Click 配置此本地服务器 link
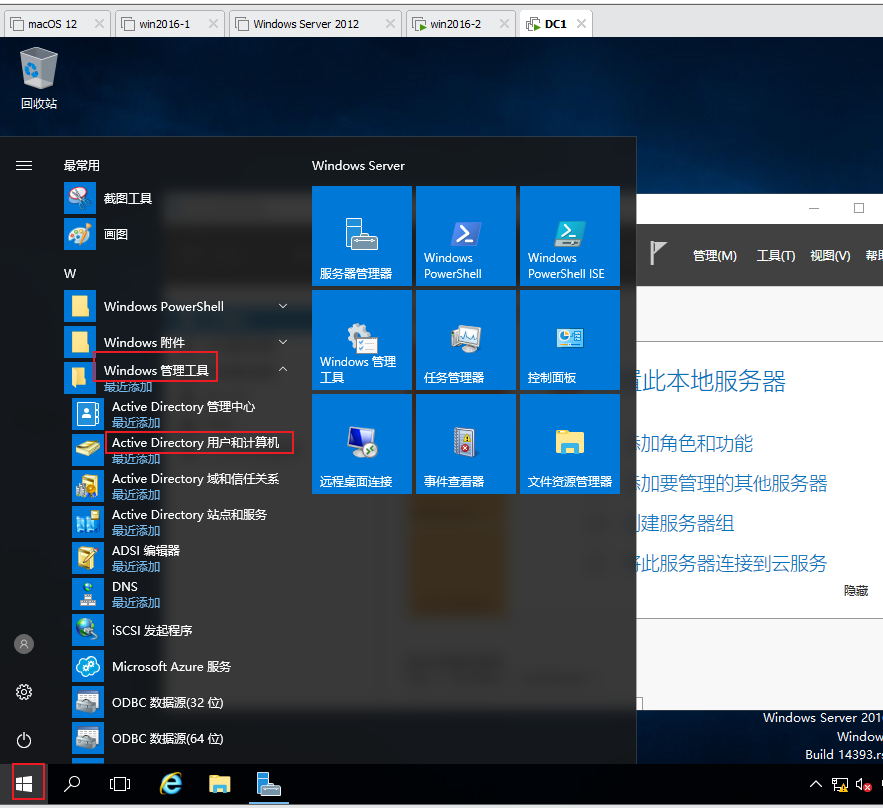Screen dimensions: 883x808 [711, 381]
